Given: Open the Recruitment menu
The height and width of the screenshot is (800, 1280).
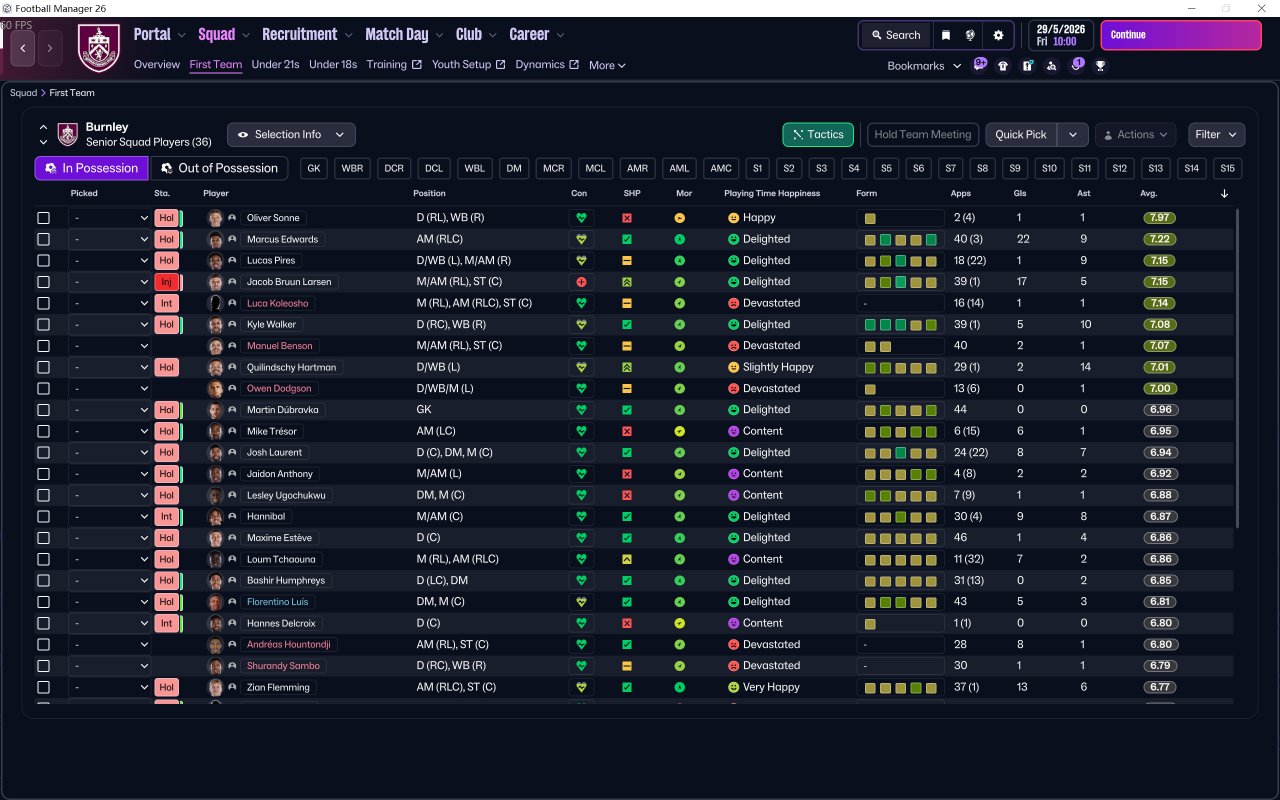Looking at the screenshot, I should pyautogui.click(x=308, y=34).
